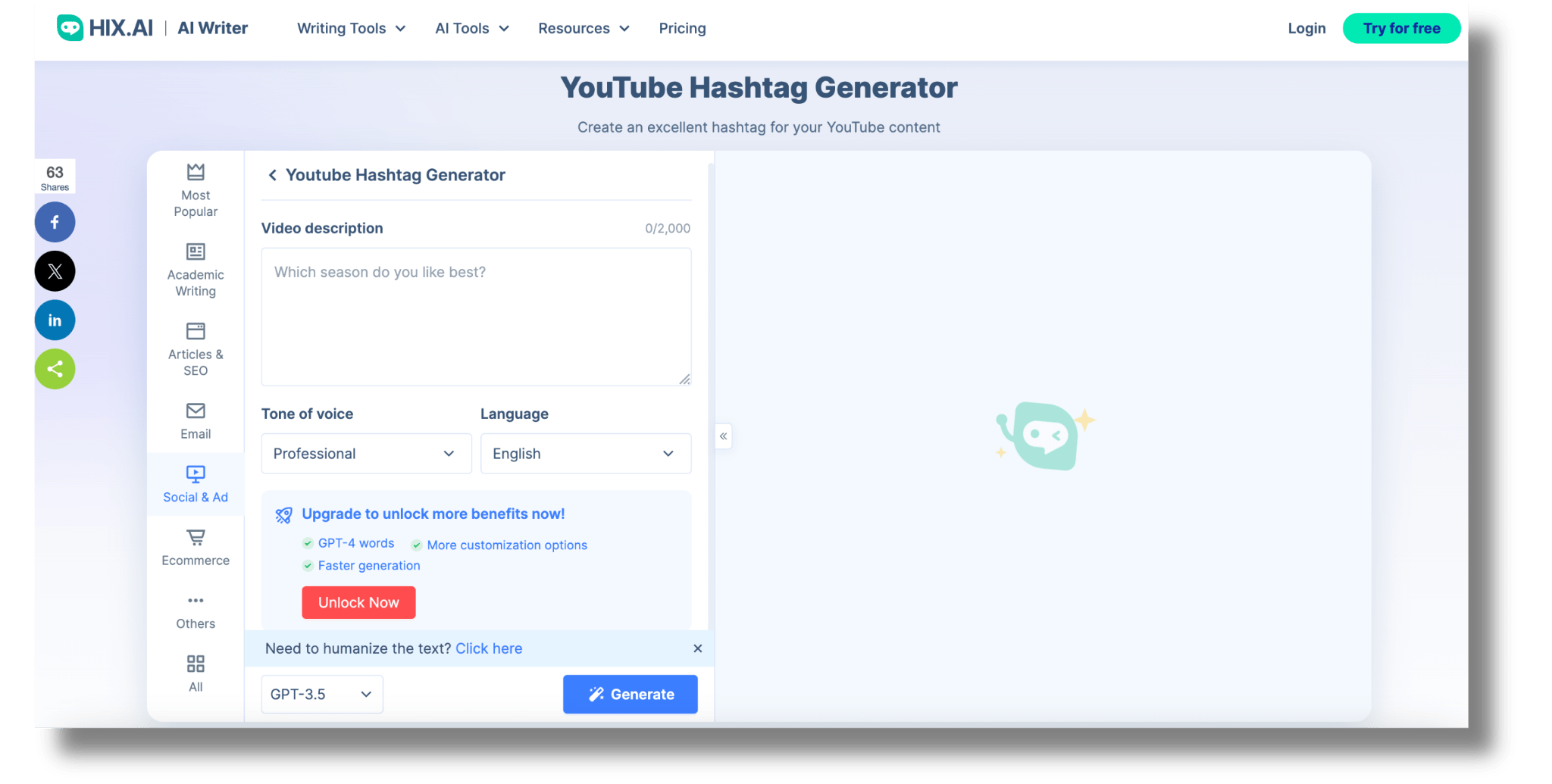Click Generate button
The image size is (1552, 784).
coord(630,695)
